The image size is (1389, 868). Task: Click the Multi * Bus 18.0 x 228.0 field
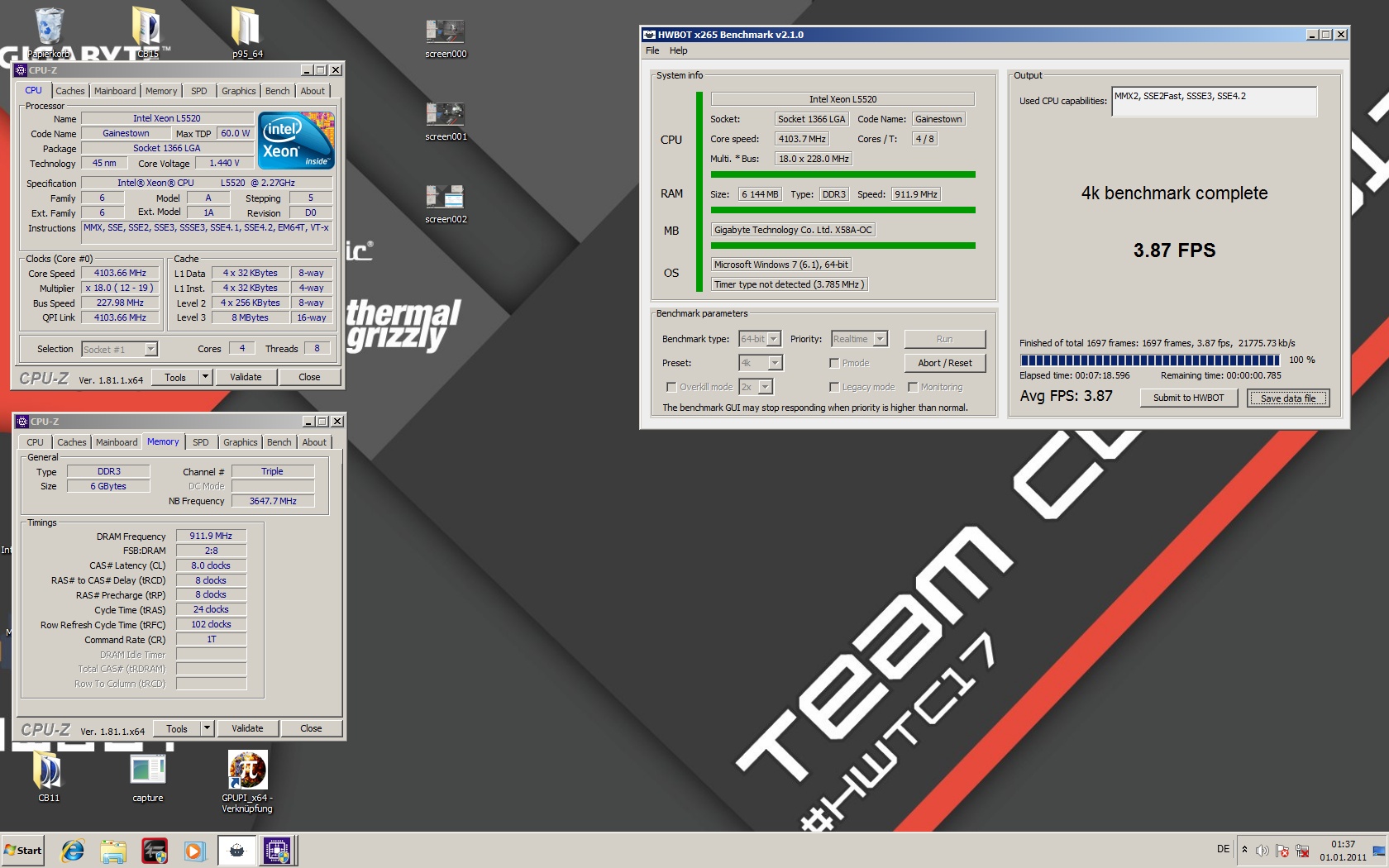tap(814, 159)
